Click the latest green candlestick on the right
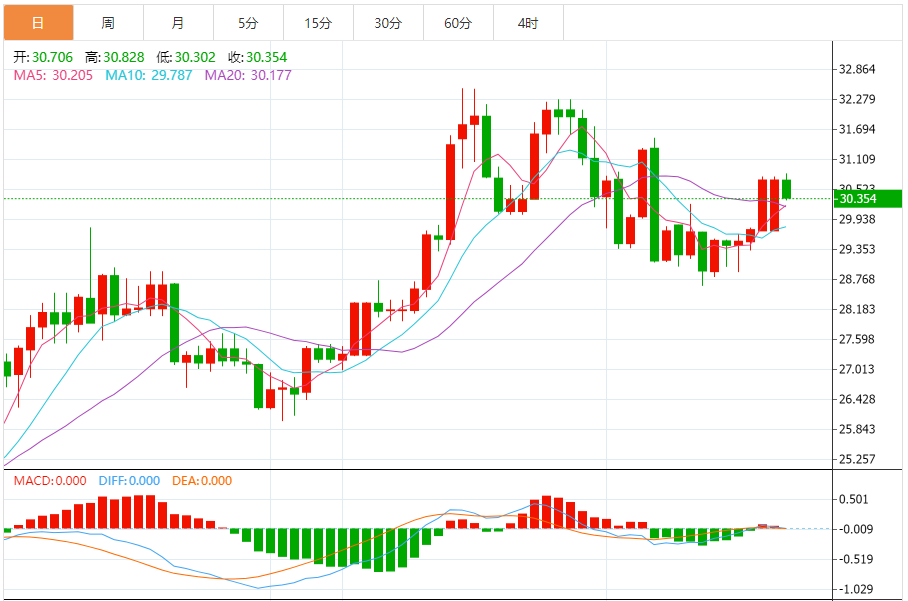Screen dimensions: 908x601 [786, 189]
